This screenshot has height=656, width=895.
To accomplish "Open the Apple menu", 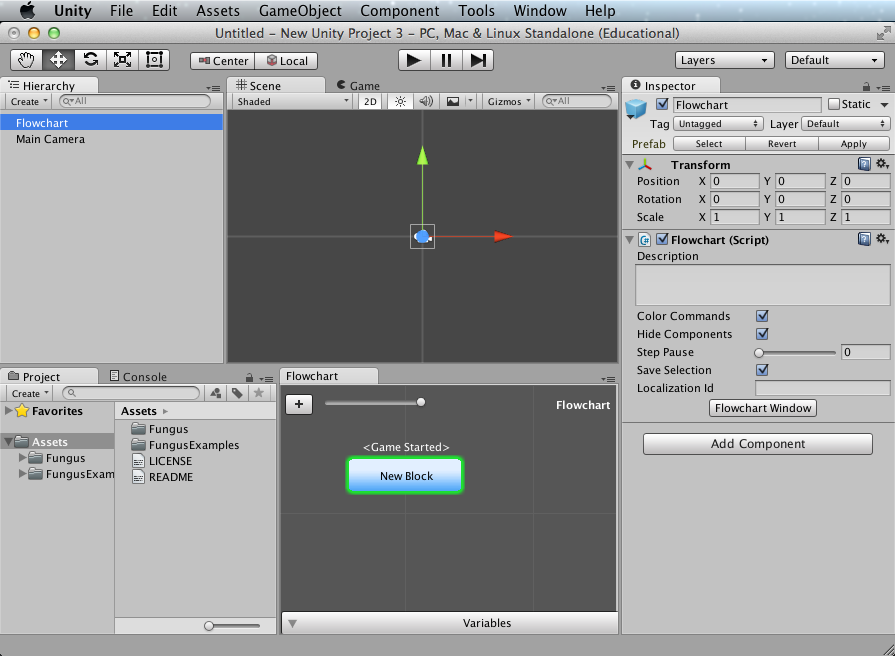I will tap(27, 11).
